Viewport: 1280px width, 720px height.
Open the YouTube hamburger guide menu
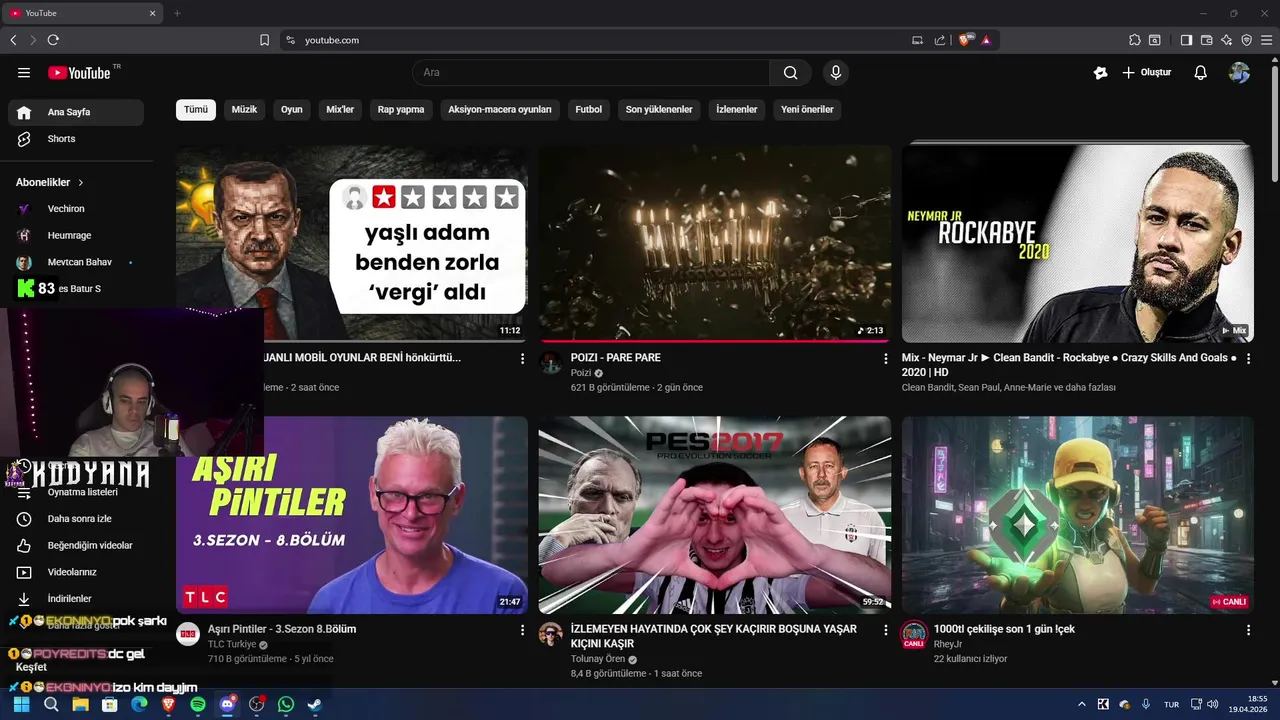coord(24,73)
